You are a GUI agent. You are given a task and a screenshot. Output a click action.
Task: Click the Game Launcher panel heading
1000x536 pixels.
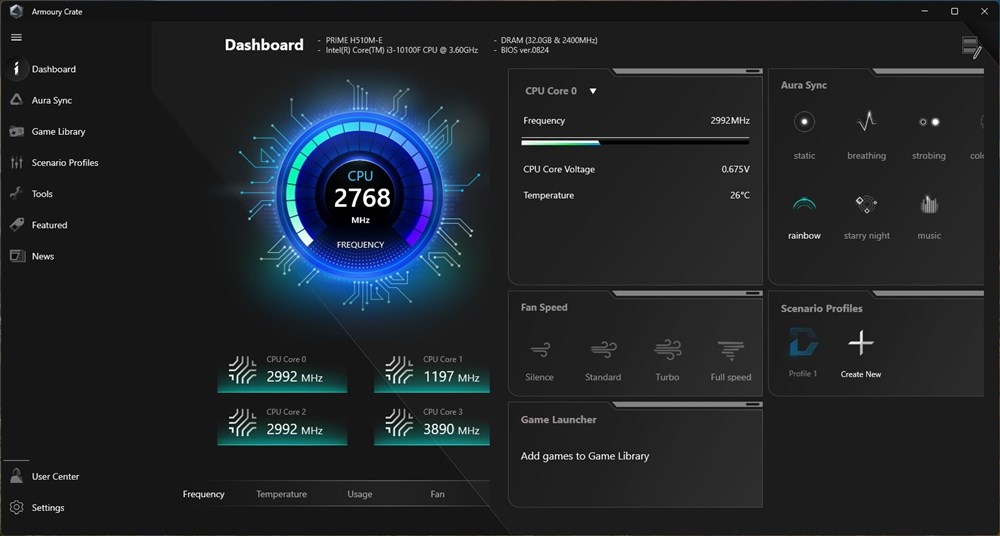pos(559,419)
